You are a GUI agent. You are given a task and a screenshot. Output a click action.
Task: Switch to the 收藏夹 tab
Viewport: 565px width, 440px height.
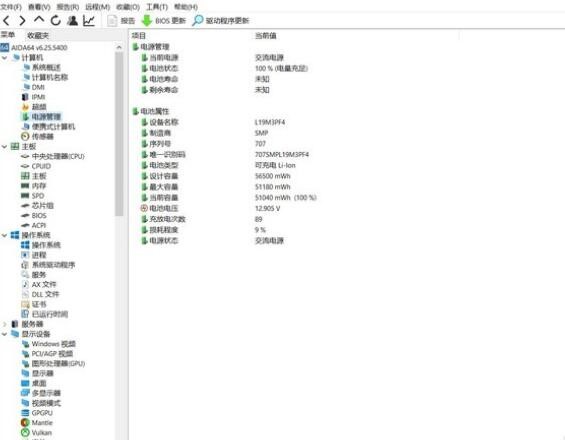(38, 35)
